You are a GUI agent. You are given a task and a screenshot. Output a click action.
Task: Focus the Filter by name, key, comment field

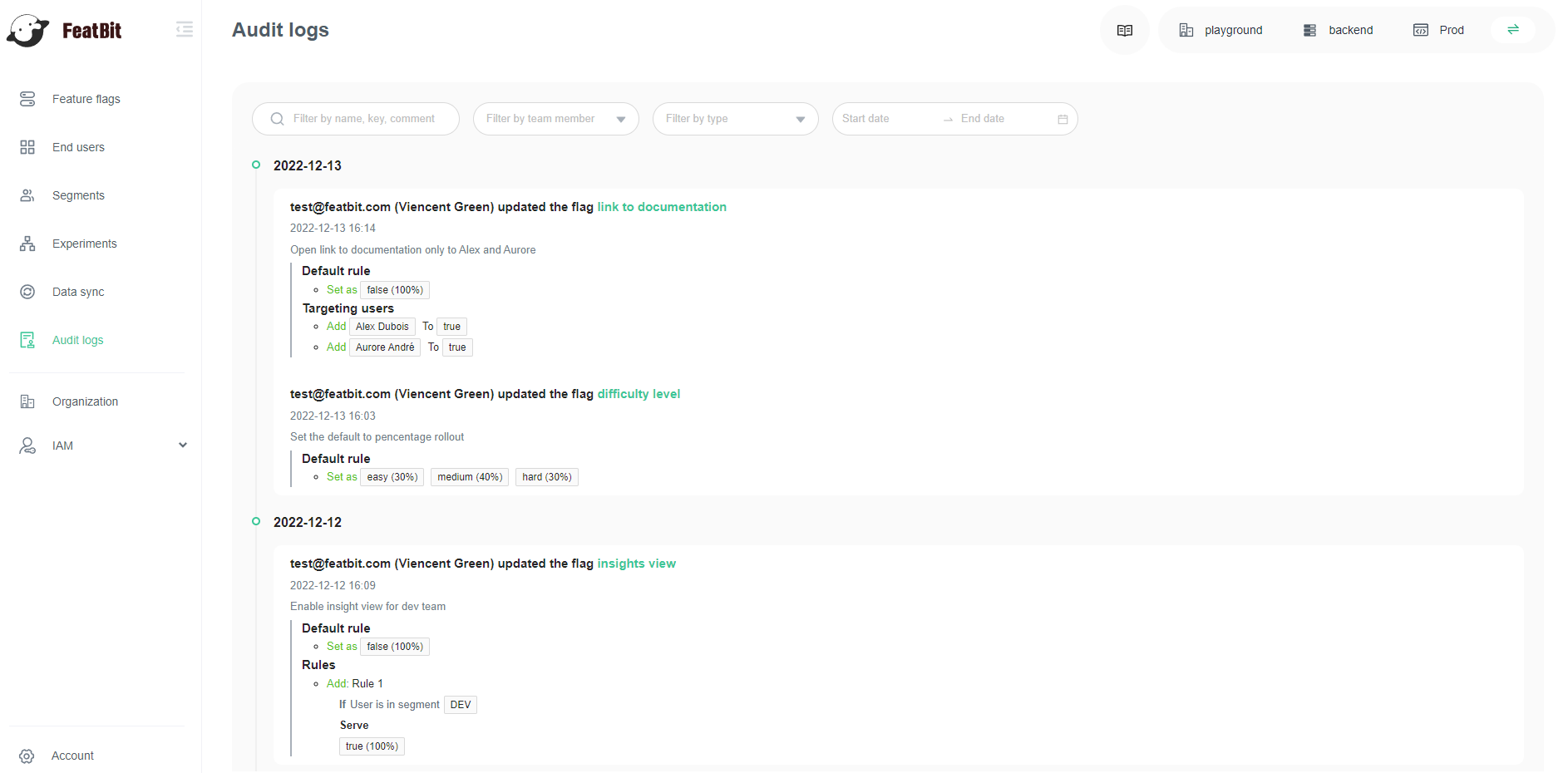point(364,119)
